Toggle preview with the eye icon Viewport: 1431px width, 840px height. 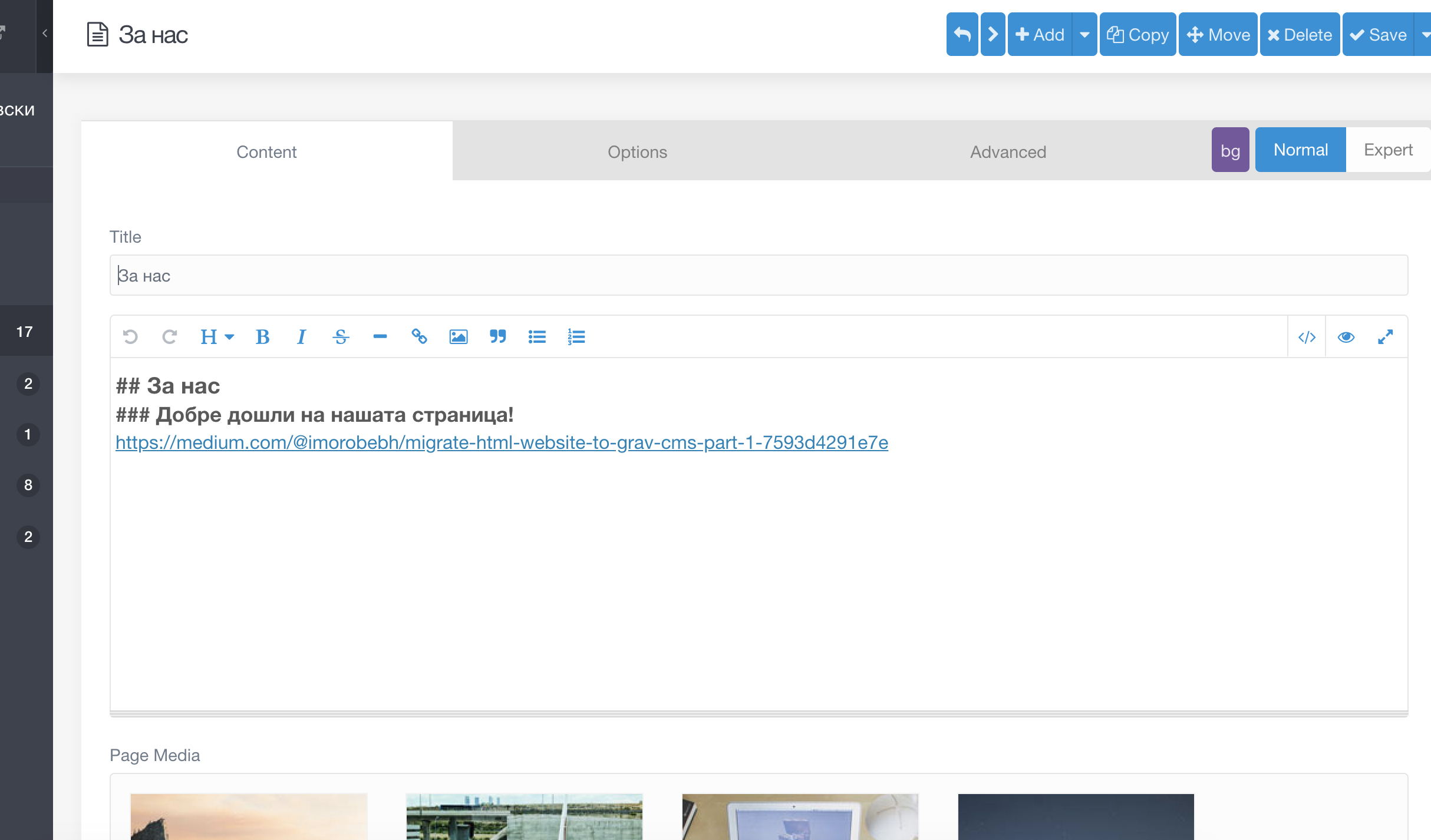pos(1346,337)
